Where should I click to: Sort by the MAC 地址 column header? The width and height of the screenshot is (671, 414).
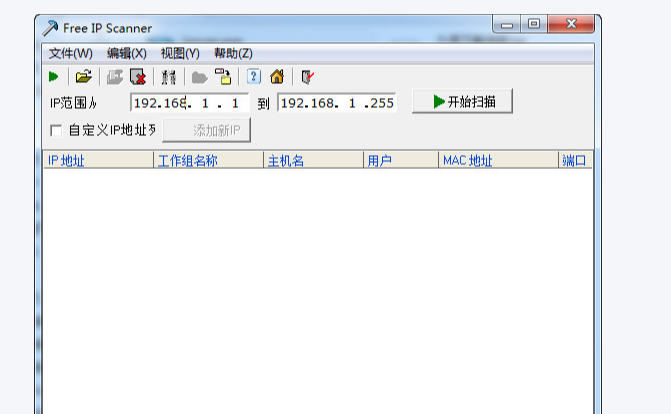click(x=499, y=160)
